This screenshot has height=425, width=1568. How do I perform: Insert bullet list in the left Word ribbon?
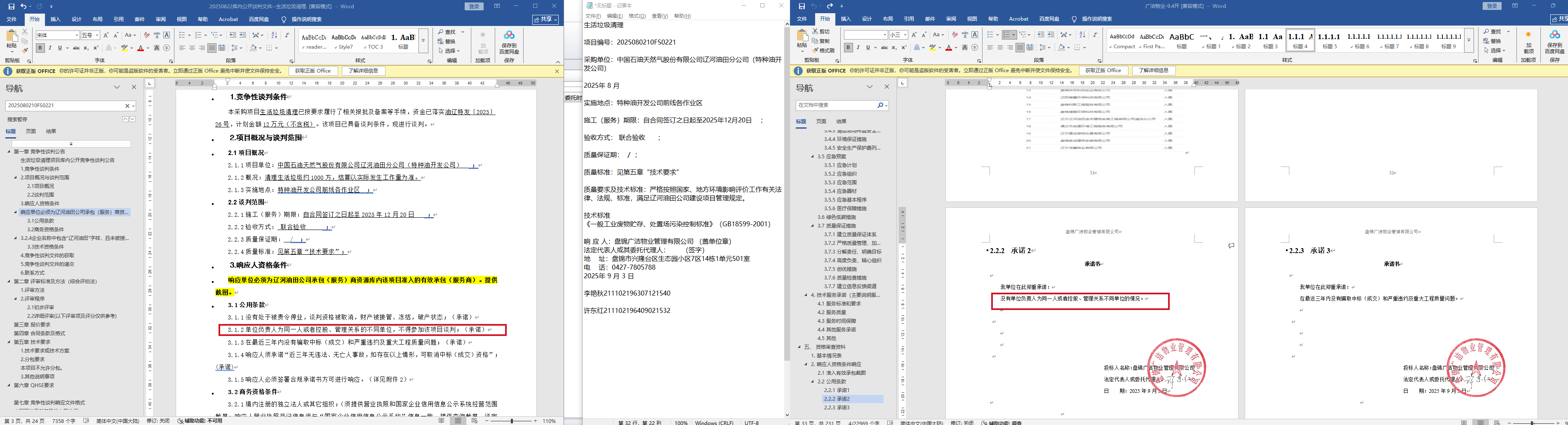click(182, 35)
